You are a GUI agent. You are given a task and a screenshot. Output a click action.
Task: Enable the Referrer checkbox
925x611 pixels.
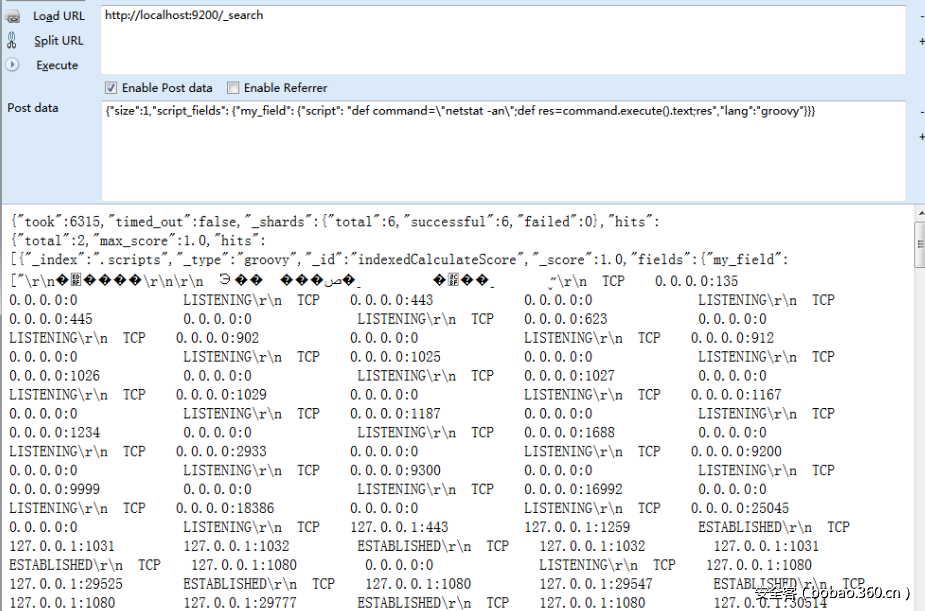point(233,88)
